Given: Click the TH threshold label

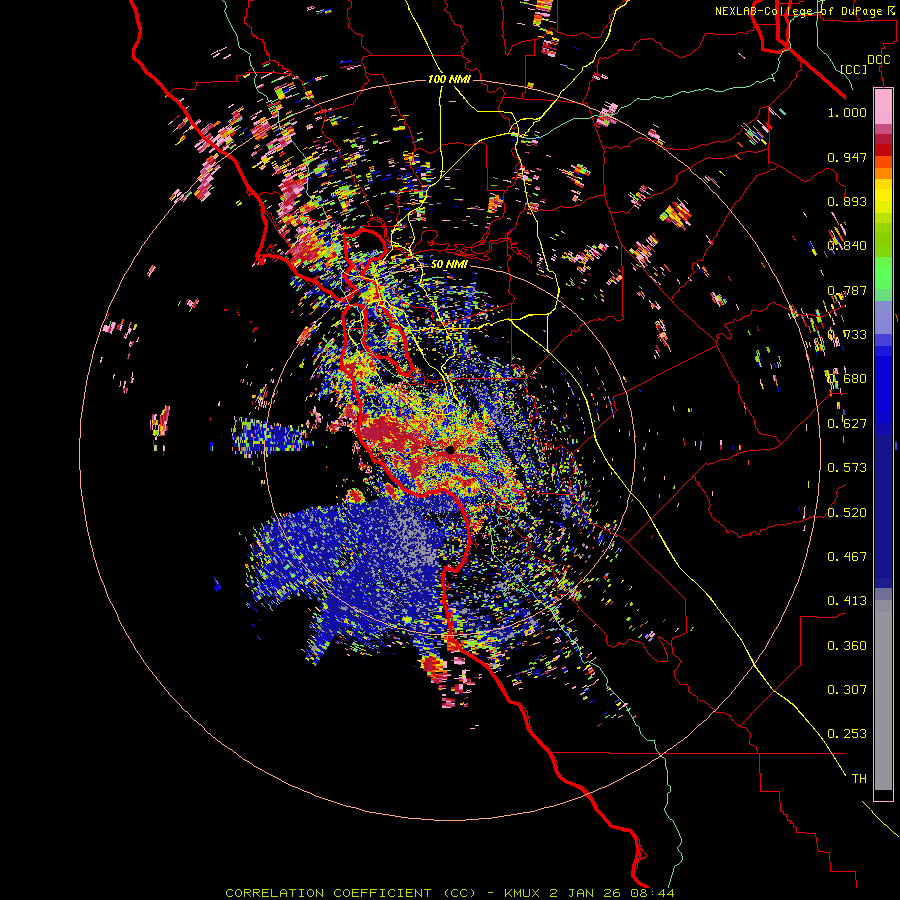Looking at the screenshot, I should tap(859, 779).
